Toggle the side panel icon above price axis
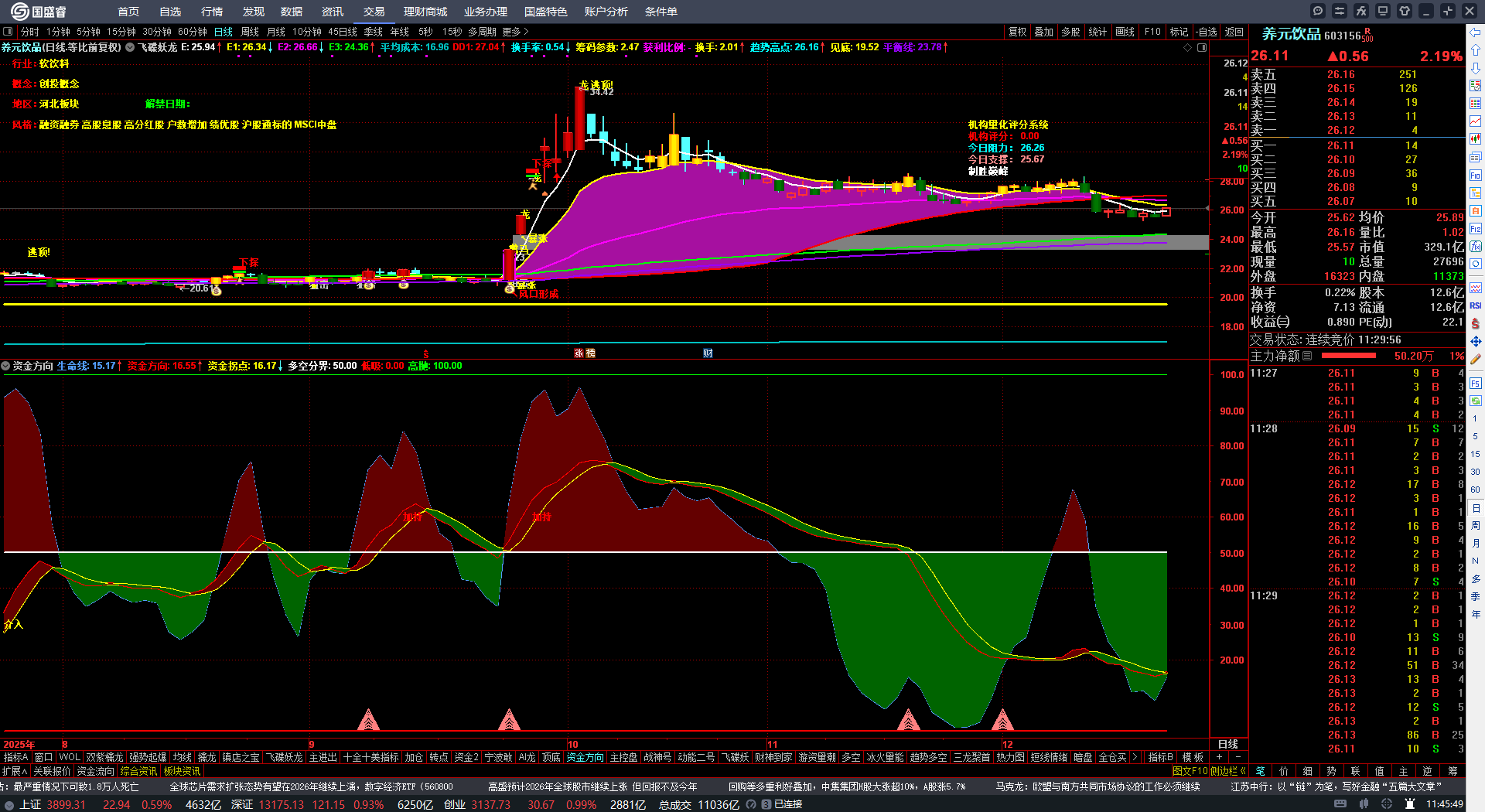Screen dimensions: 1485x812 point(1202,47)
